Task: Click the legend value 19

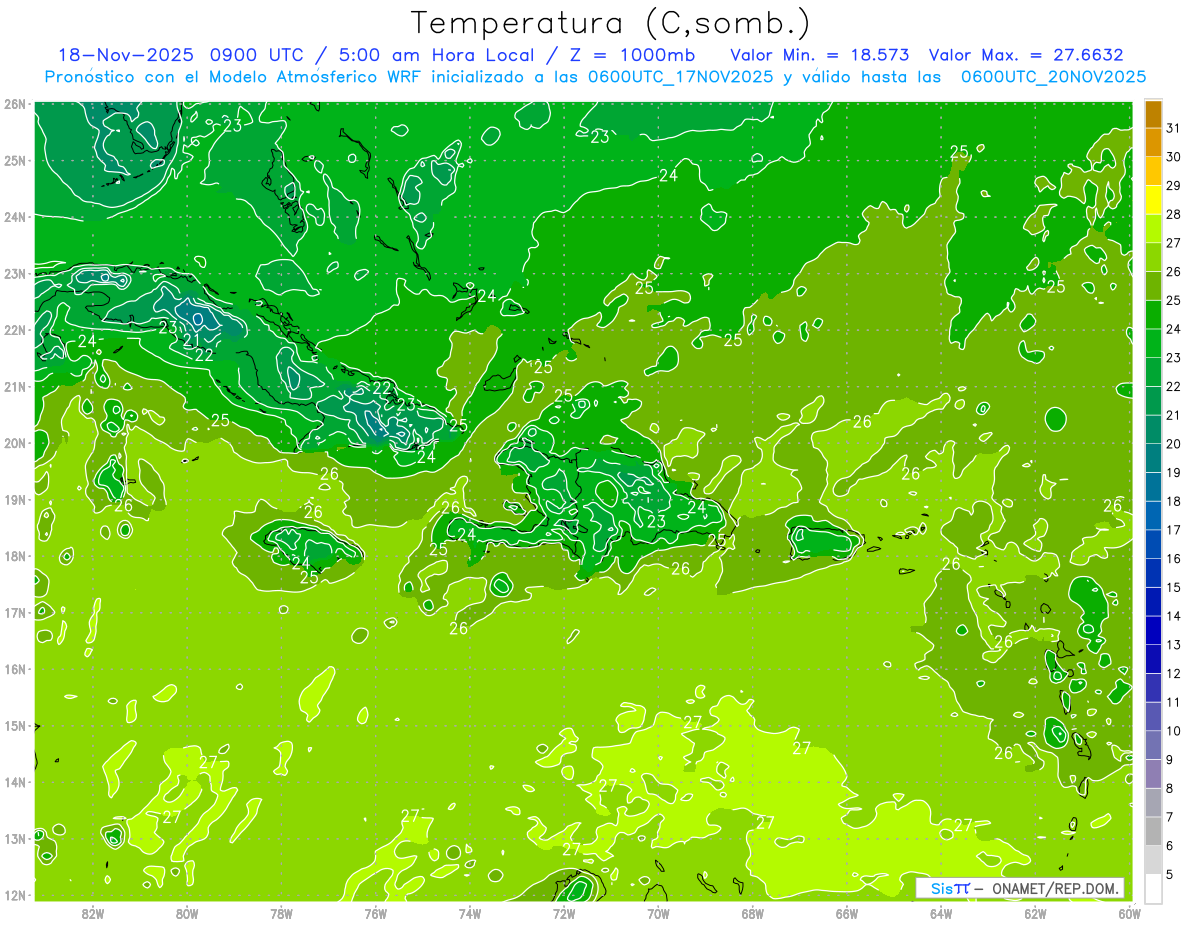Action: point(1173,473)
